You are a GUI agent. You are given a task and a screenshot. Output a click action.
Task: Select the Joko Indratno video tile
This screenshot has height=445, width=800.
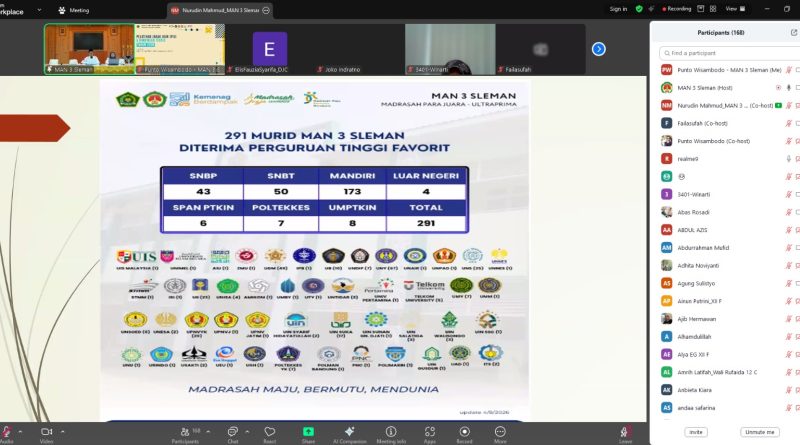coord(360,49)
